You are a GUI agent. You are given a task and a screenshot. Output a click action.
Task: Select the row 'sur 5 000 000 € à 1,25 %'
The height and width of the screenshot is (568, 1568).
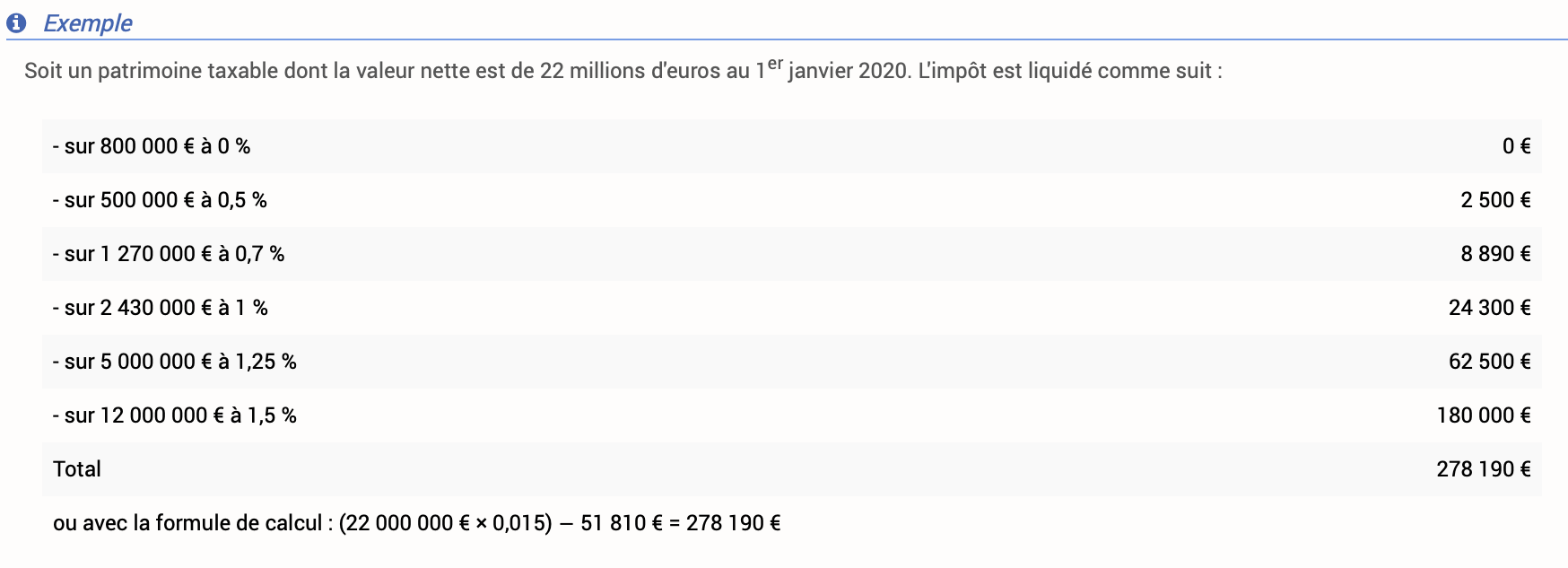click(x=791, y=362)
